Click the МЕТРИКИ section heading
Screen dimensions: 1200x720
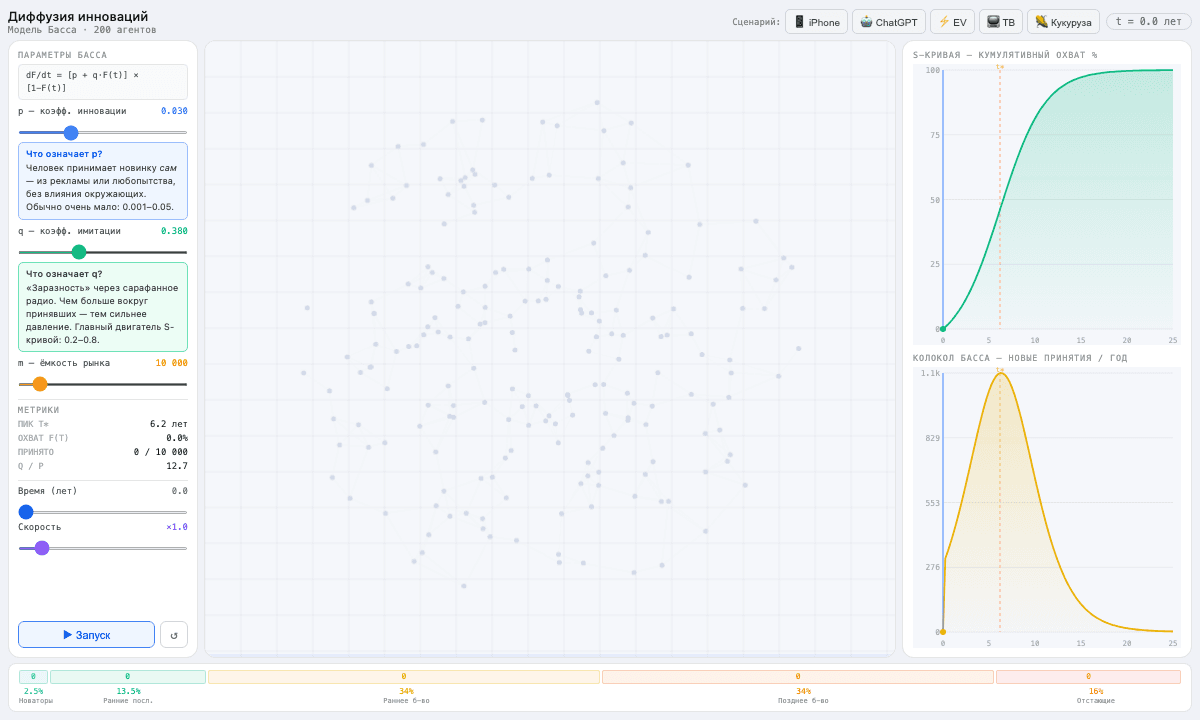pos(38,410)
